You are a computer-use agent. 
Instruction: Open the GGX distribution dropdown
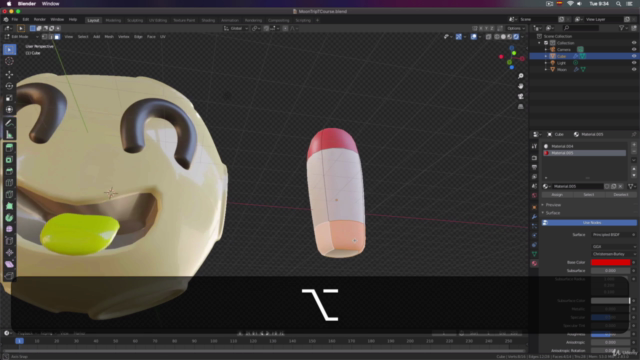(x=614, y=247)
